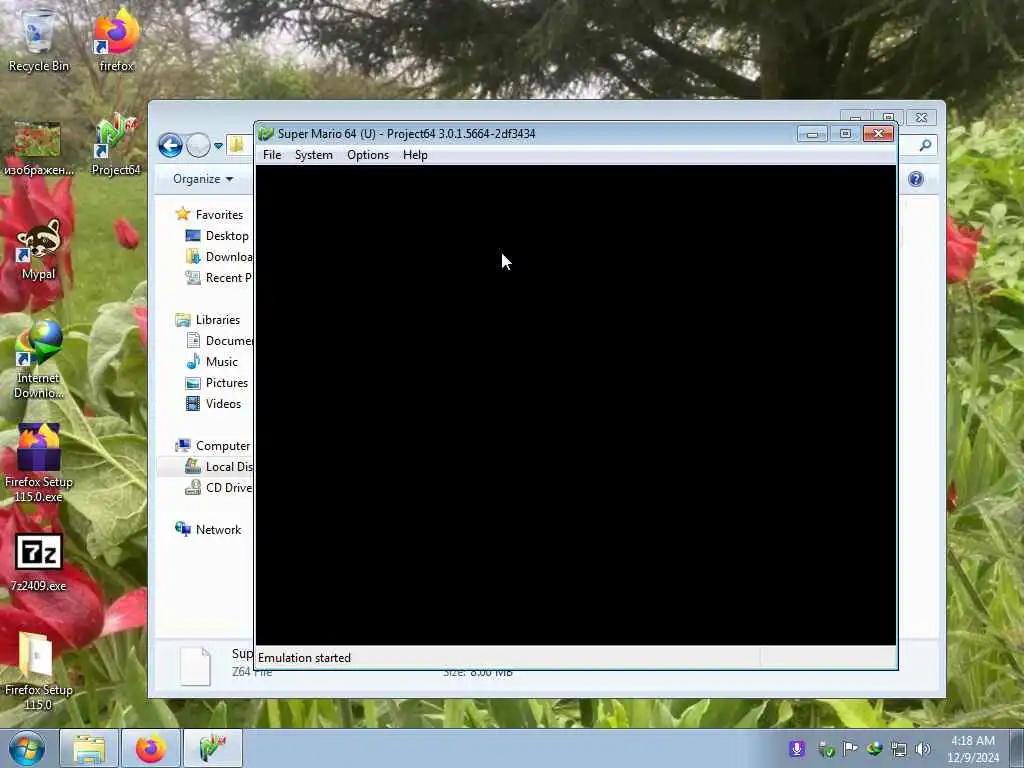Image resolution: width=1024 pixels, height=768 pixels.
Task: Select the изображен... image desktop icon
Action: [39, 148]
